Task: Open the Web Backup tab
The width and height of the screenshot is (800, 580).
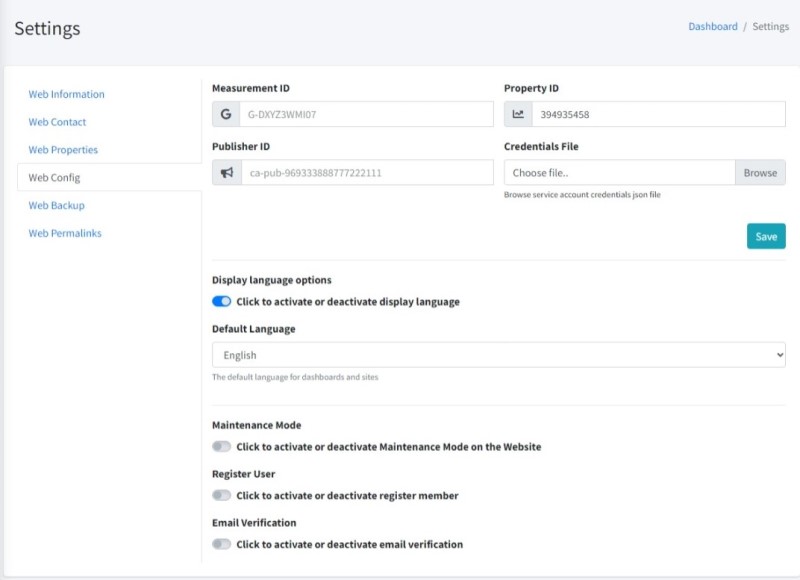Action: (57, 205)
